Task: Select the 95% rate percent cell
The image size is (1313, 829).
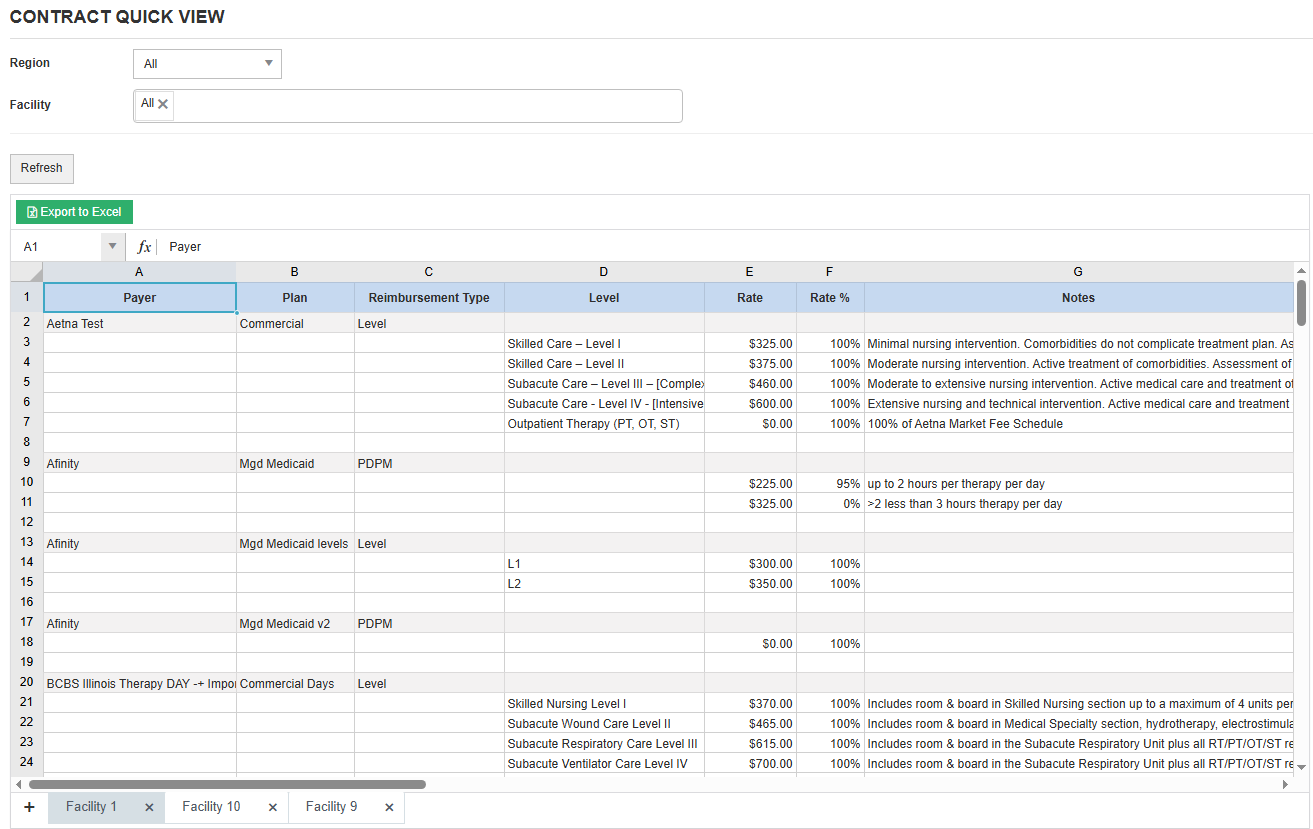Action: 830,483
